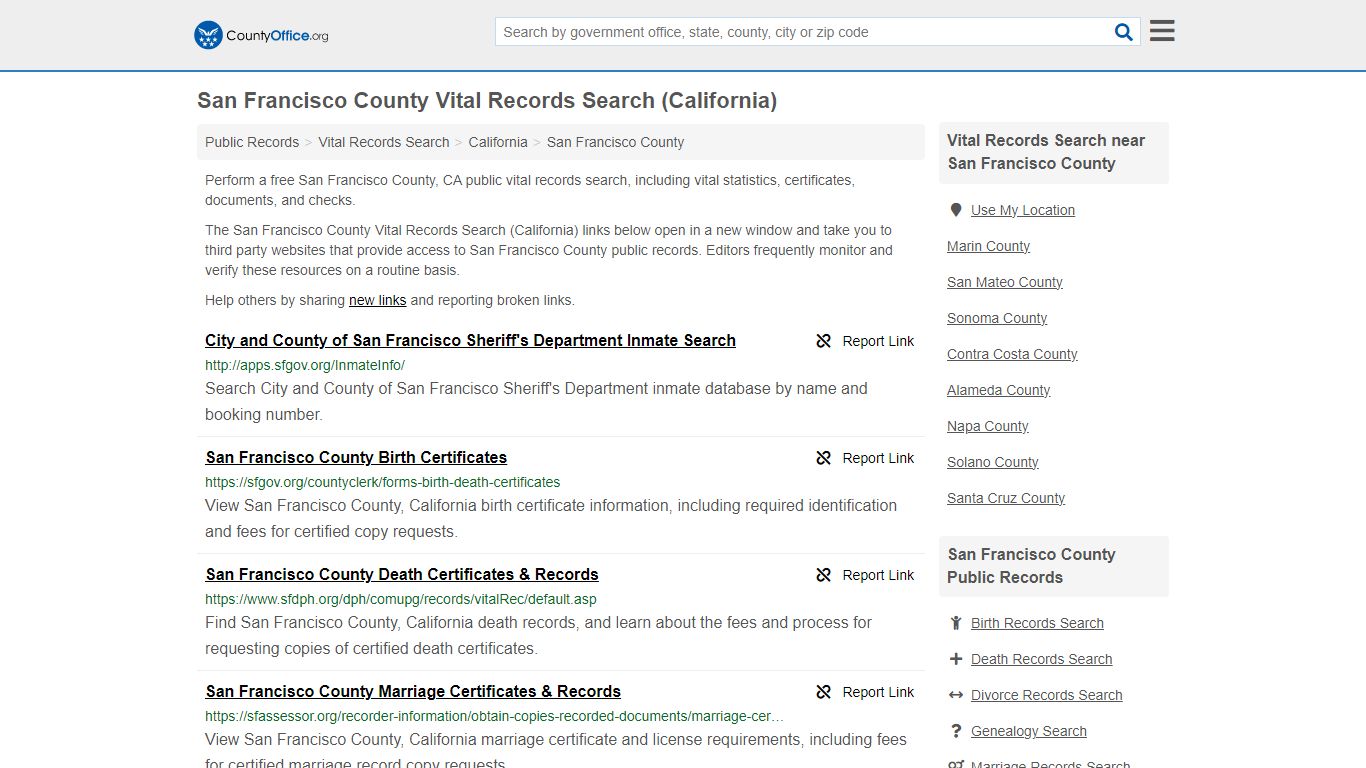
Task: Click broken link icon for Marriage Certificates & Records
Action: 823,692
